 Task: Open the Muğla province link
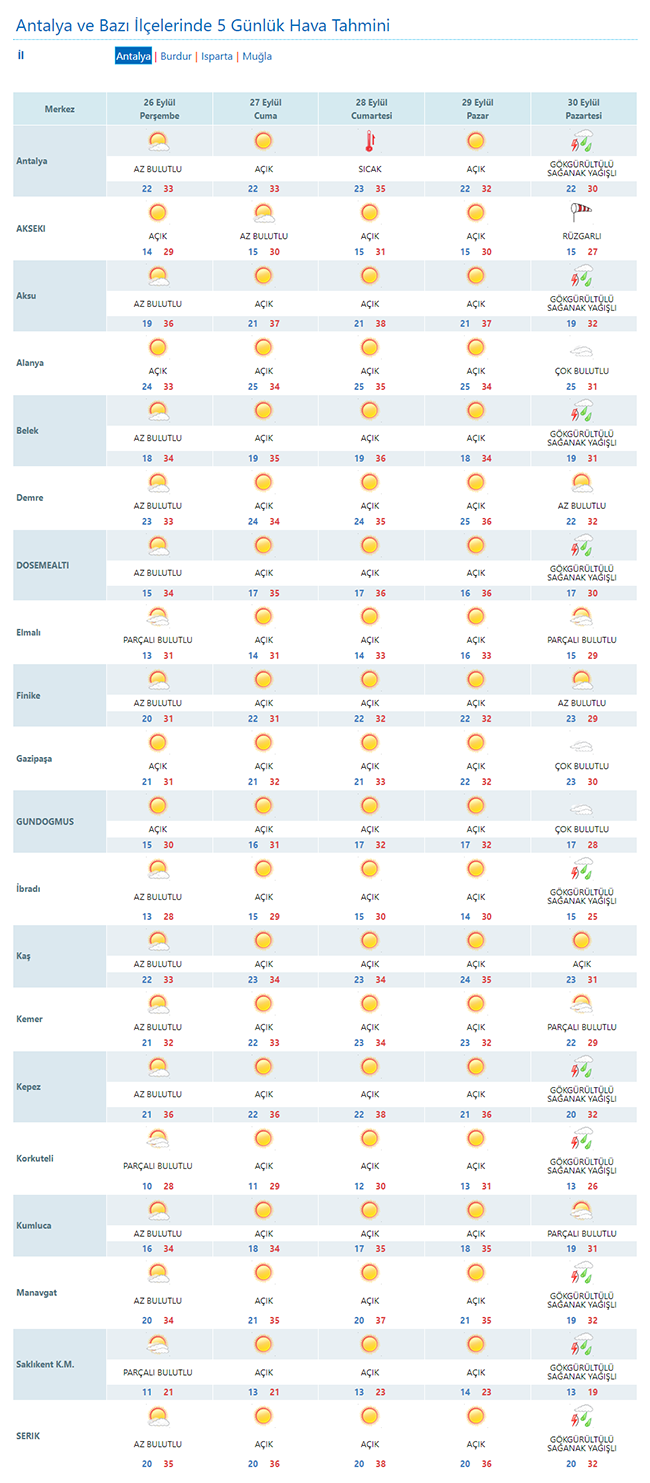click(x=257, y=56)
